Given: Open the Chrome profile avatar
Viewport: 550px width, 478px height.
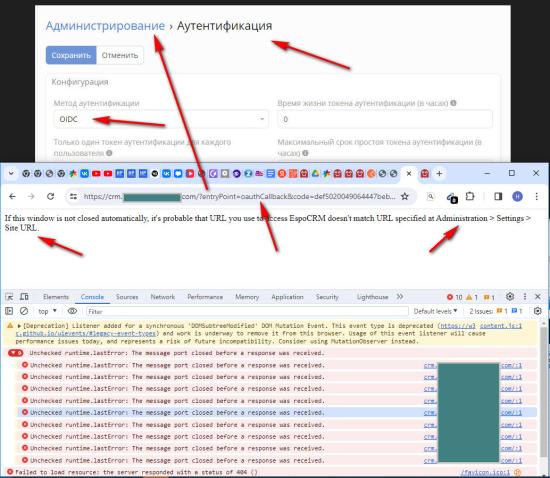Looking at the screenshot, I should point(517,196).
